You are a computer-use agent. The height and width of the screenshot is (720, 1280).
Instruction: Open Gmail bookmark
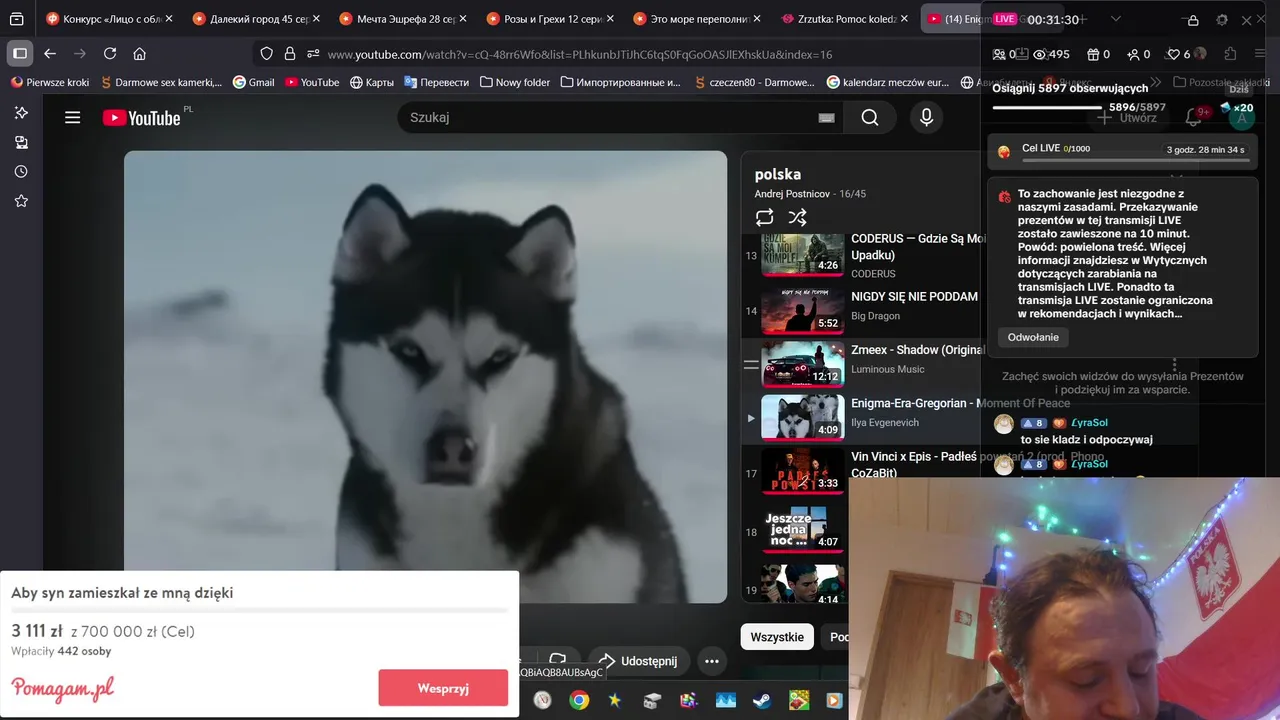pos(253,82)
